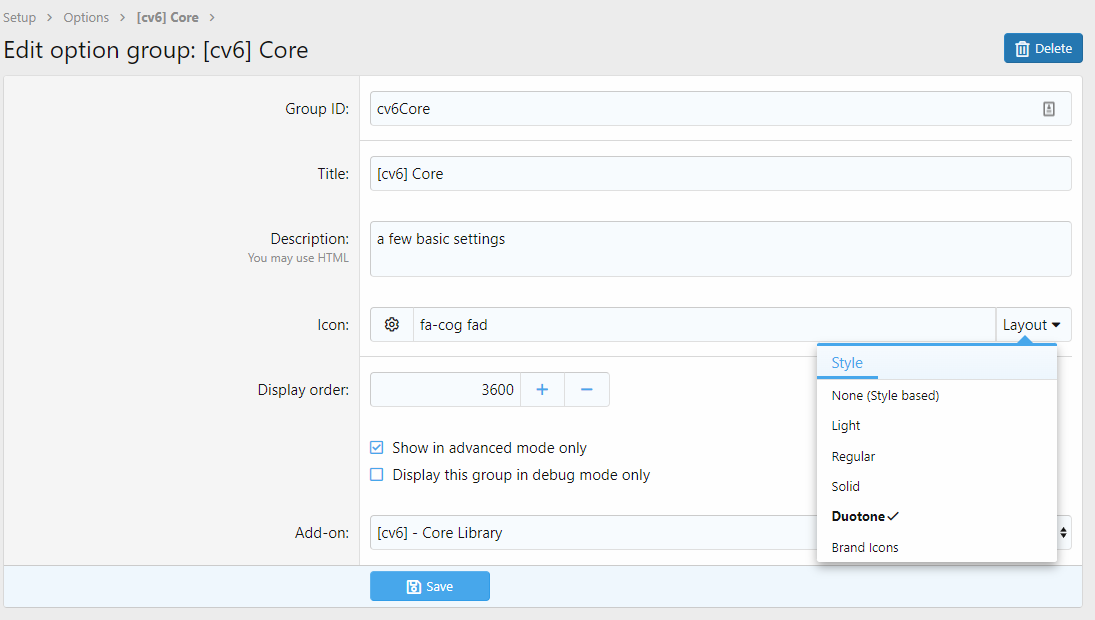Pick the Solid icon style
The height and width of the screenshot is (620, 1095).
point(846,487)
